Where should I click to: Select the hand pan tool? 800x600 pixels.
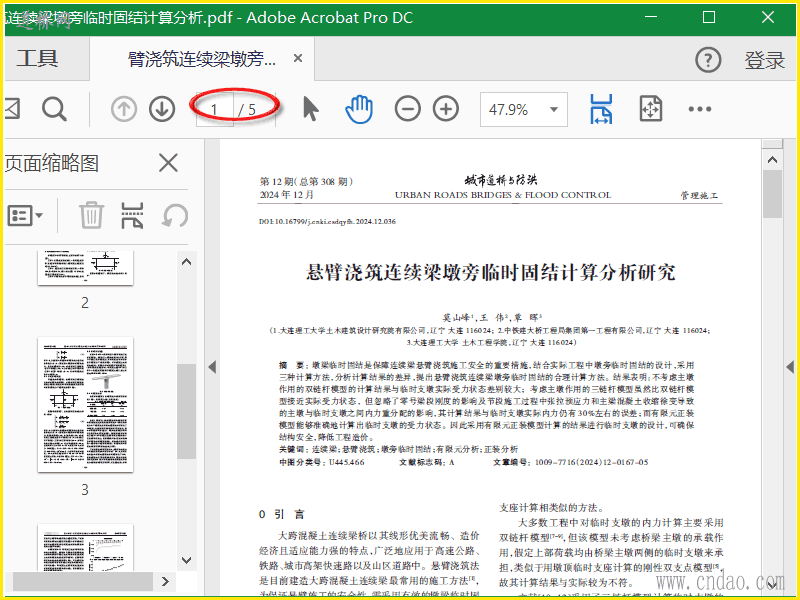(x=359, y=109)
